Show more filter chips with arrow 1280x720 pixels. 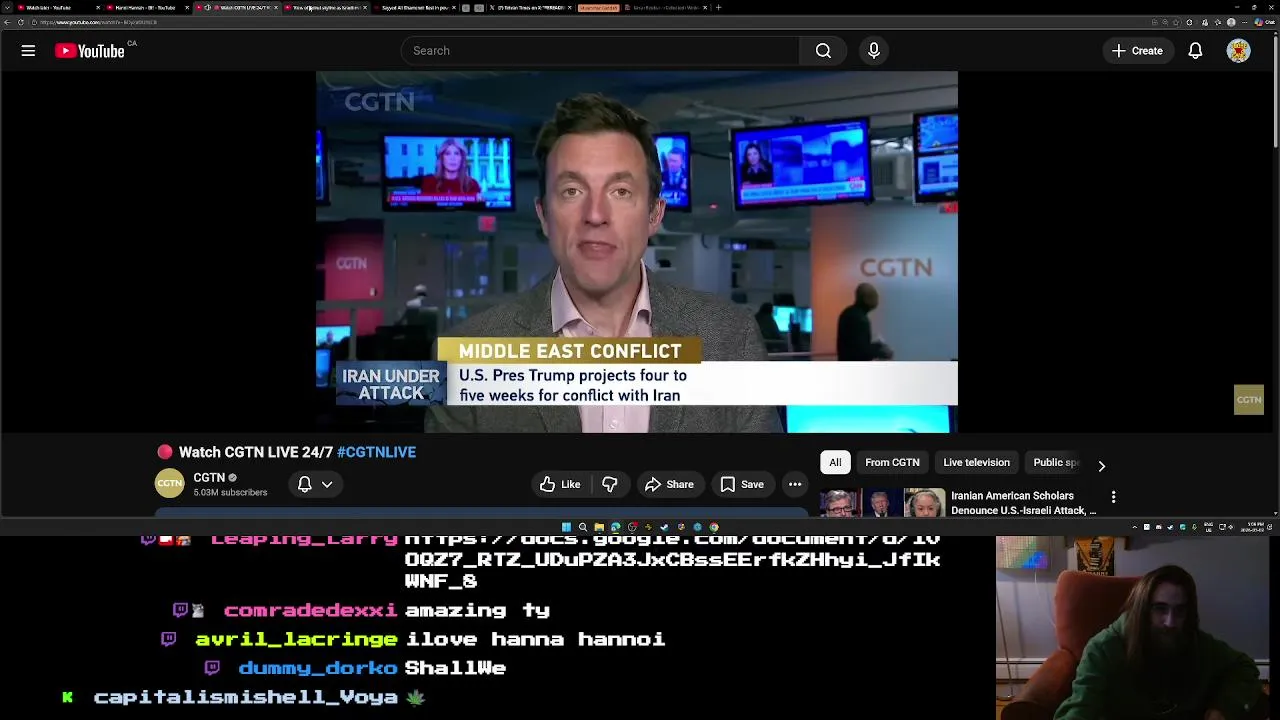click(1101, 466)
